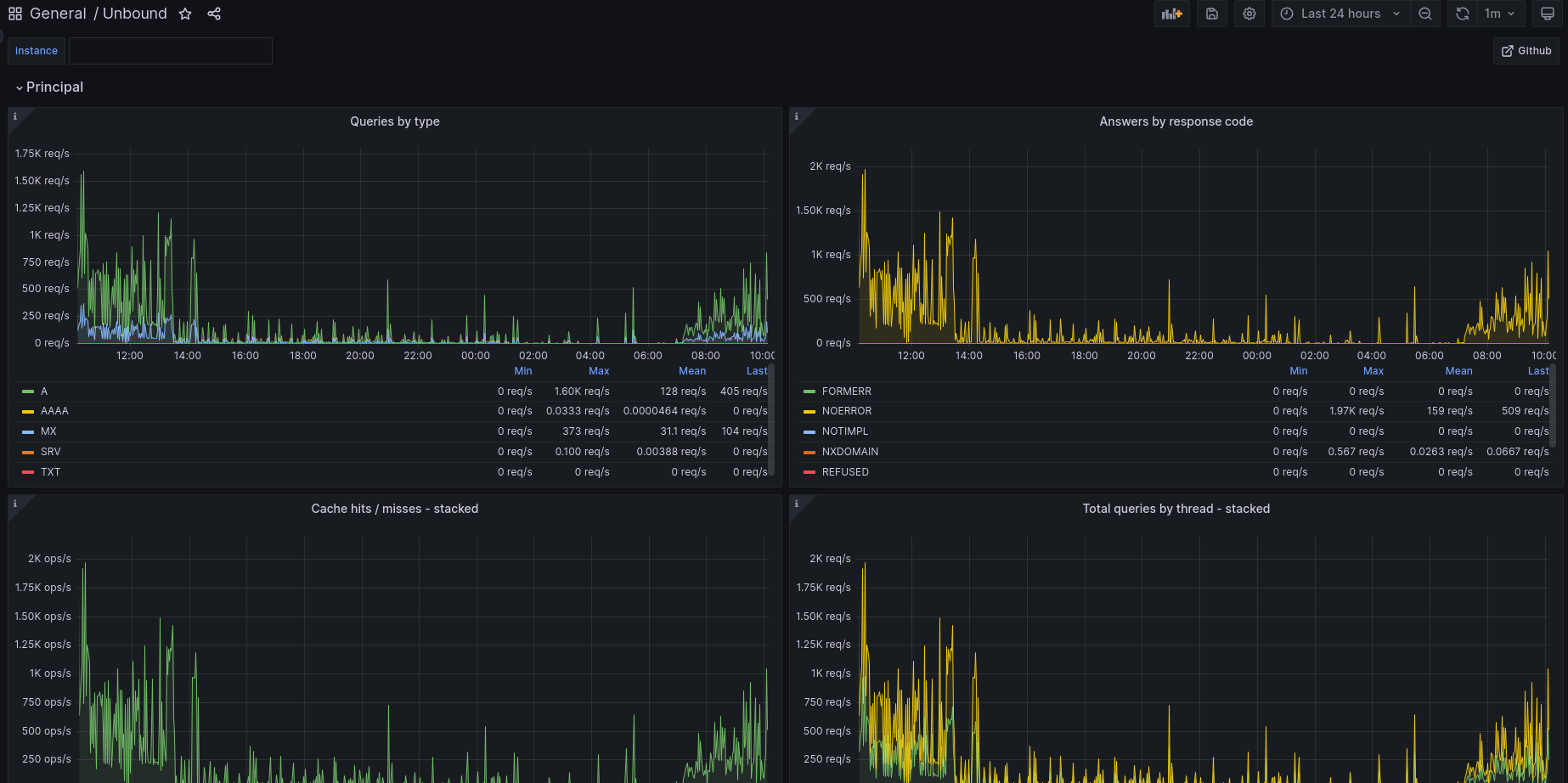Refresh the dashboard now
This screenshot has width=1568, height=783.
tap(1462, 14)
